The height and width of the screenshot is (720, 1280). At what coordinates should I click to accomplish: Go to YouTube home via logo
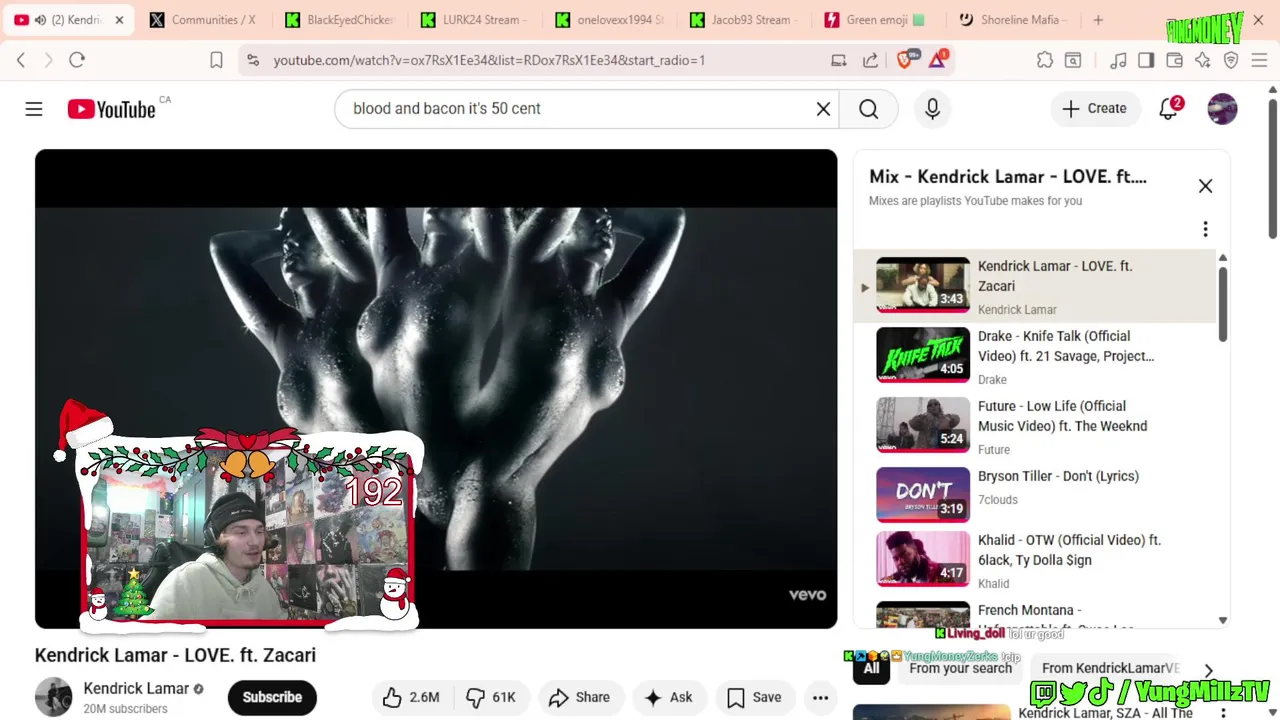pos(112,109)
